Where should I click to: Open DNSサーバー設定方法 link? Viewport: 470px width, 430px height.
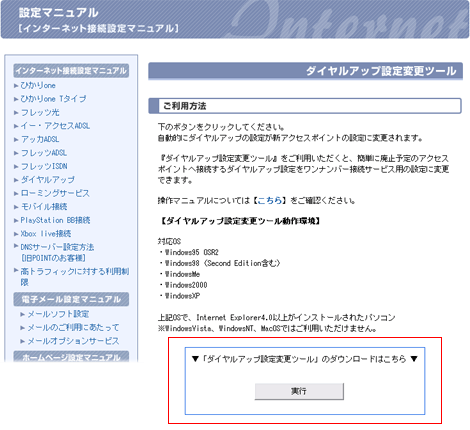point(57,252)
